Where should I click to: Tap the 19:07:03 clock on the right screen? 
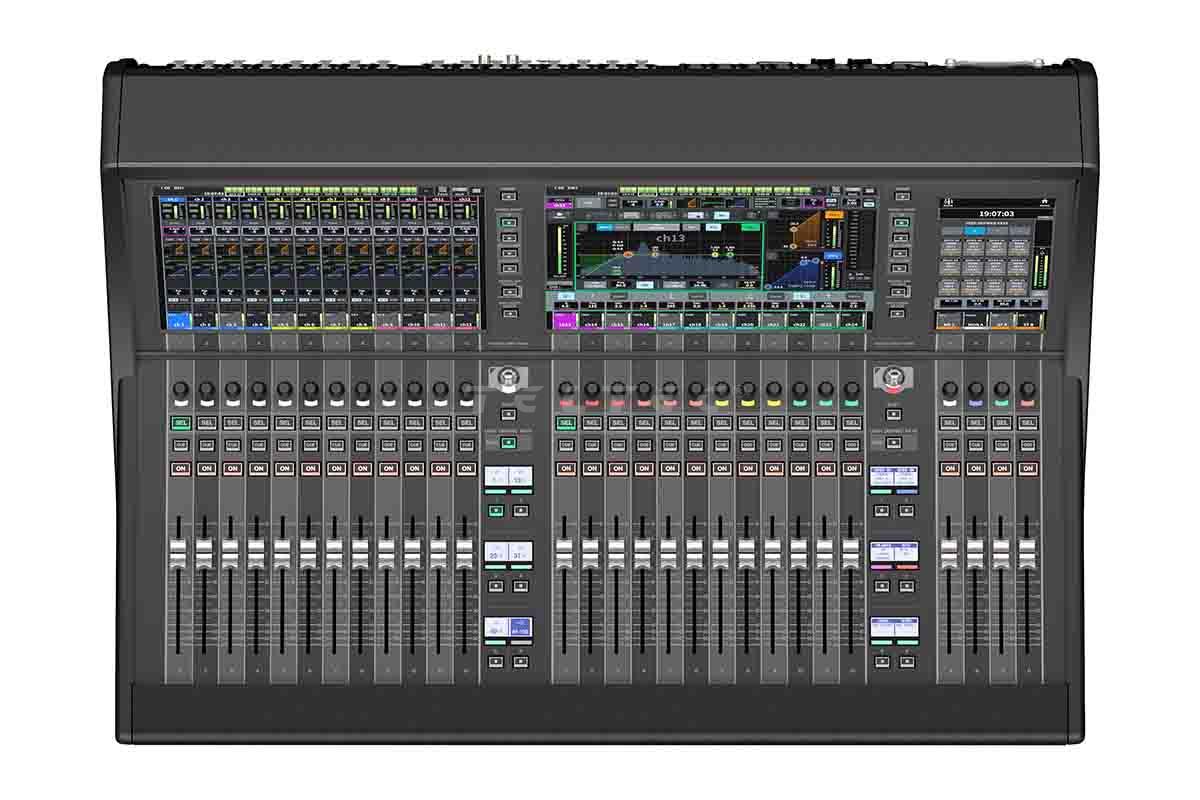995,213
